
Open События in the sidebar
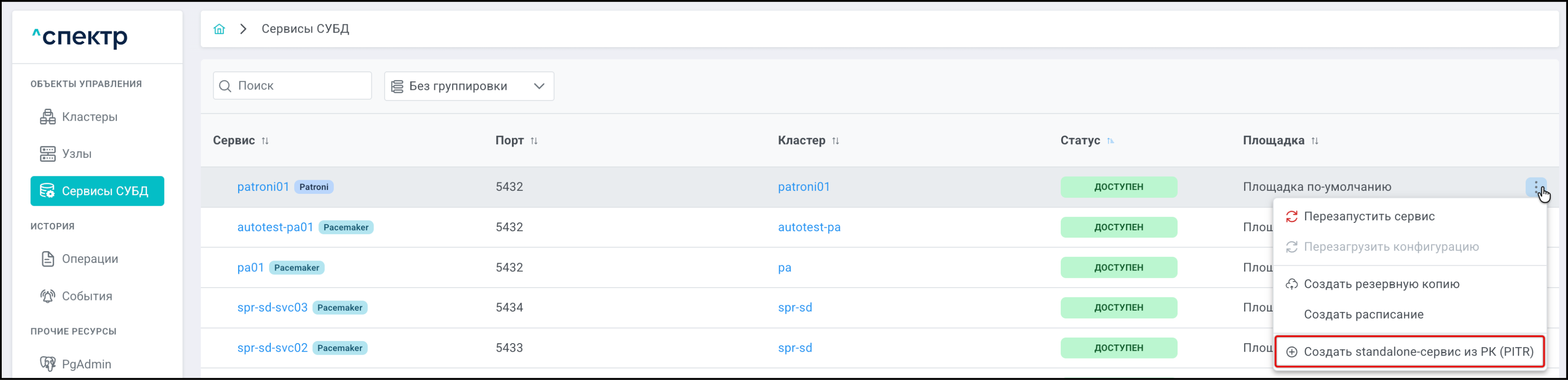(87, 296)
